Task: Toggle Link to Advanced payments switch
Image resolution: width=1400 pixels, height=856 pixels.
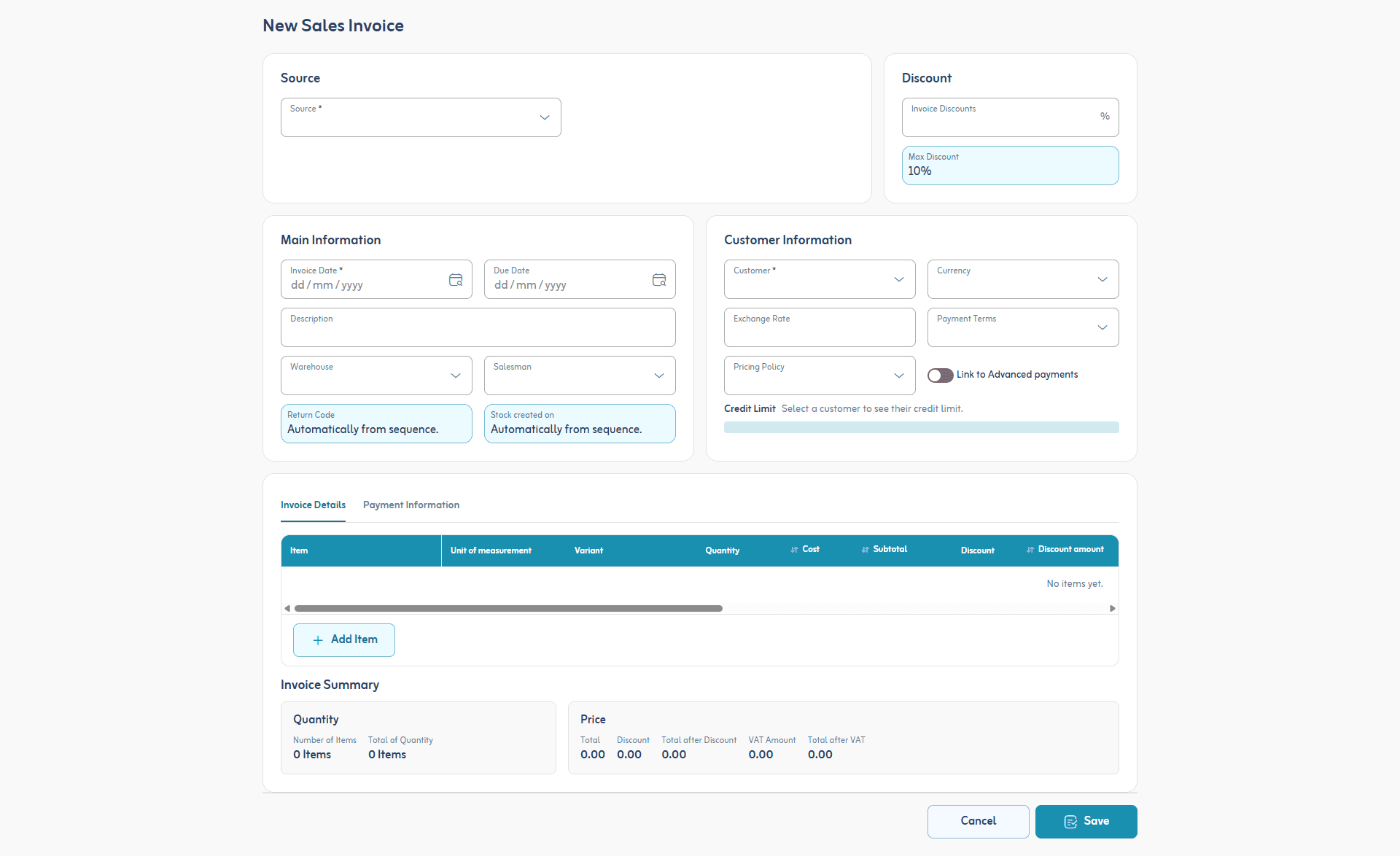Action: (941, 375)
